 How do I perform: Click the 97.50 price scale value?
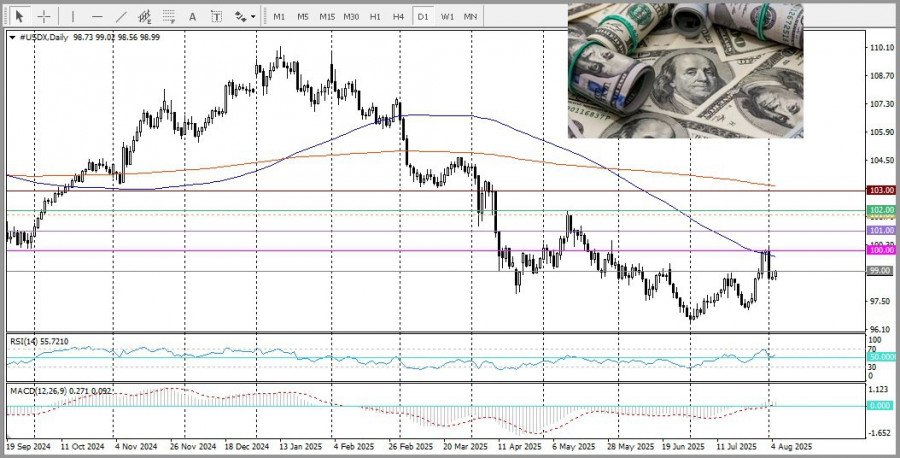click(880, 301)
